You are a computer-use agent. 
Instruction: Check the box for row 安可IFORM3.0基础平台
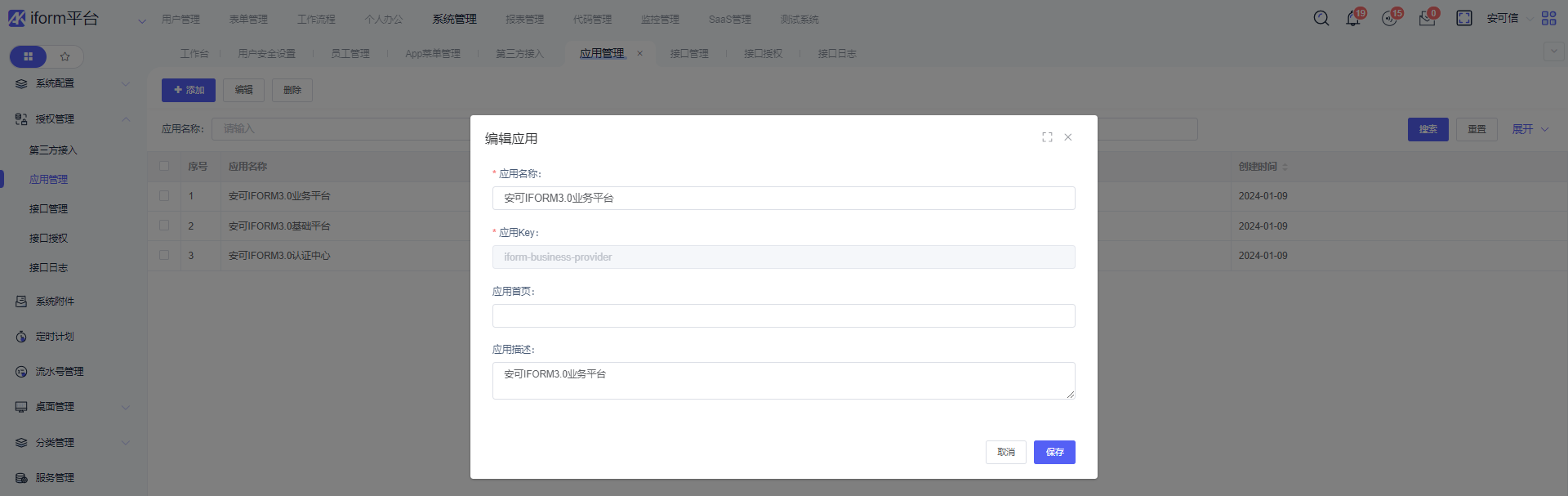point(164,226)
